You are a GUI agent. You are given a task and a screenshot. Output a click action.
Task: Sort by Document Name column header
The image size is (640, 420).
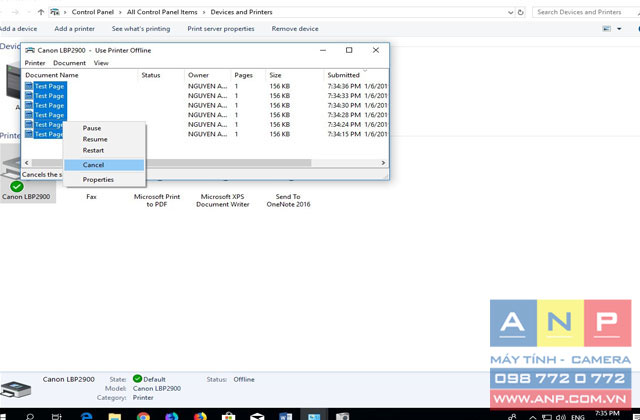80,75
